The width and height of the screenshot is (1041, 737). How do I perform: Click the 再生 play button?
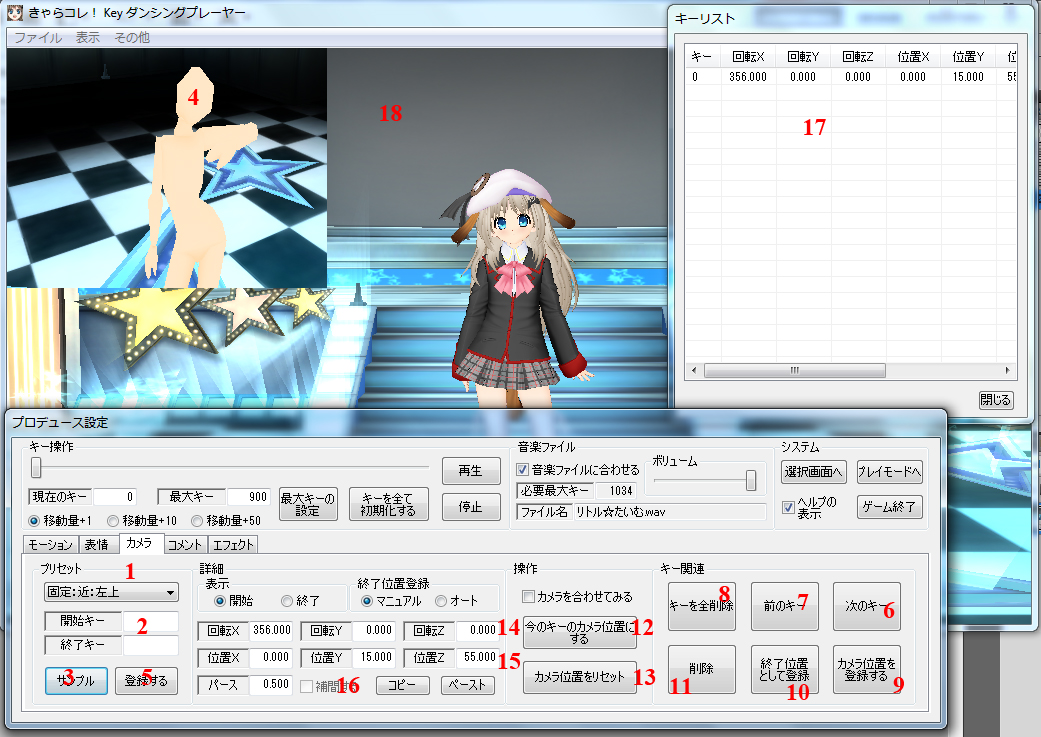[471, 471]
